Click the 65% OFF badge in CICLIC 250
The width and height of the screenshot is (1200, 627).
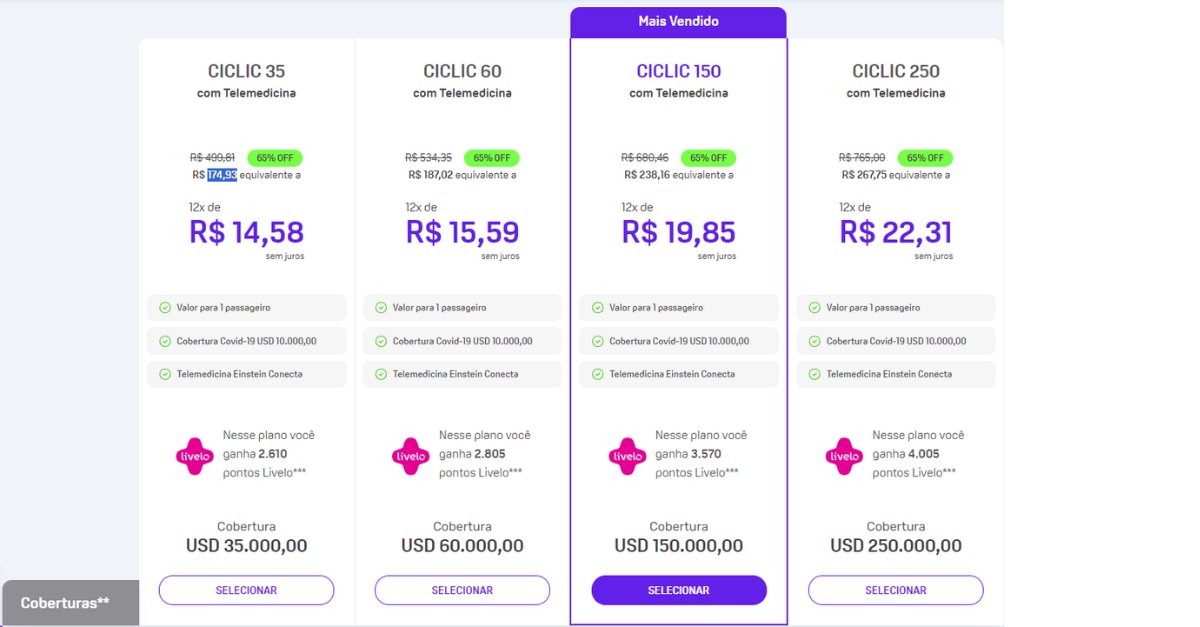coord(925,158)
